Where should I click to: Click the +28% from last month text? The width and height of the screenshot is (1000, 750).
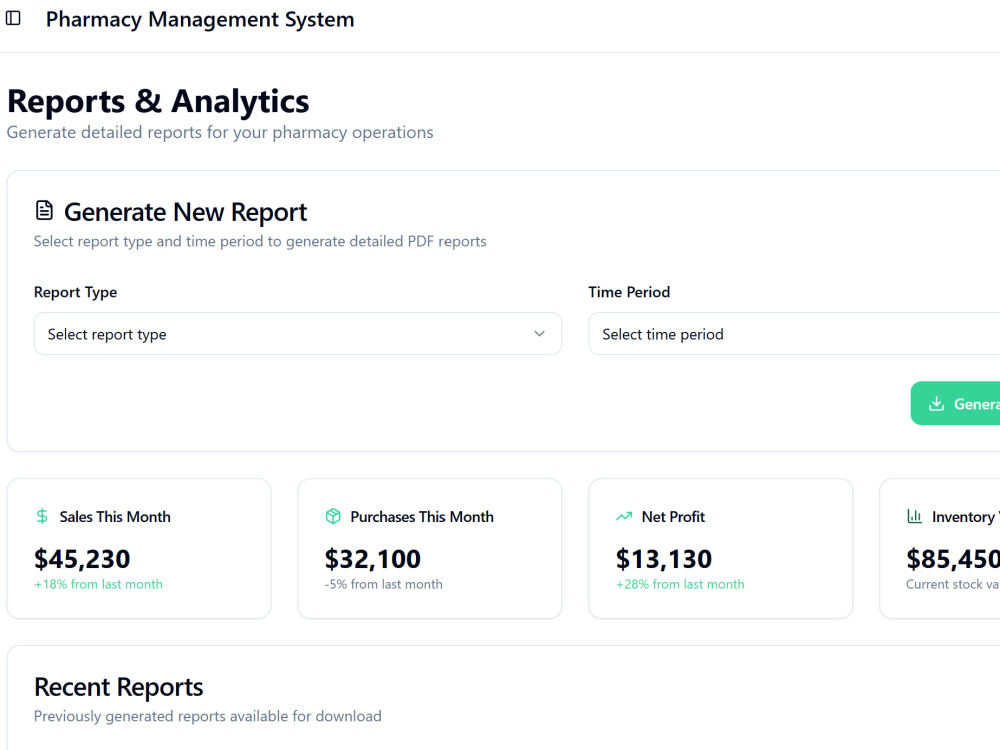[x=680, y=584]
